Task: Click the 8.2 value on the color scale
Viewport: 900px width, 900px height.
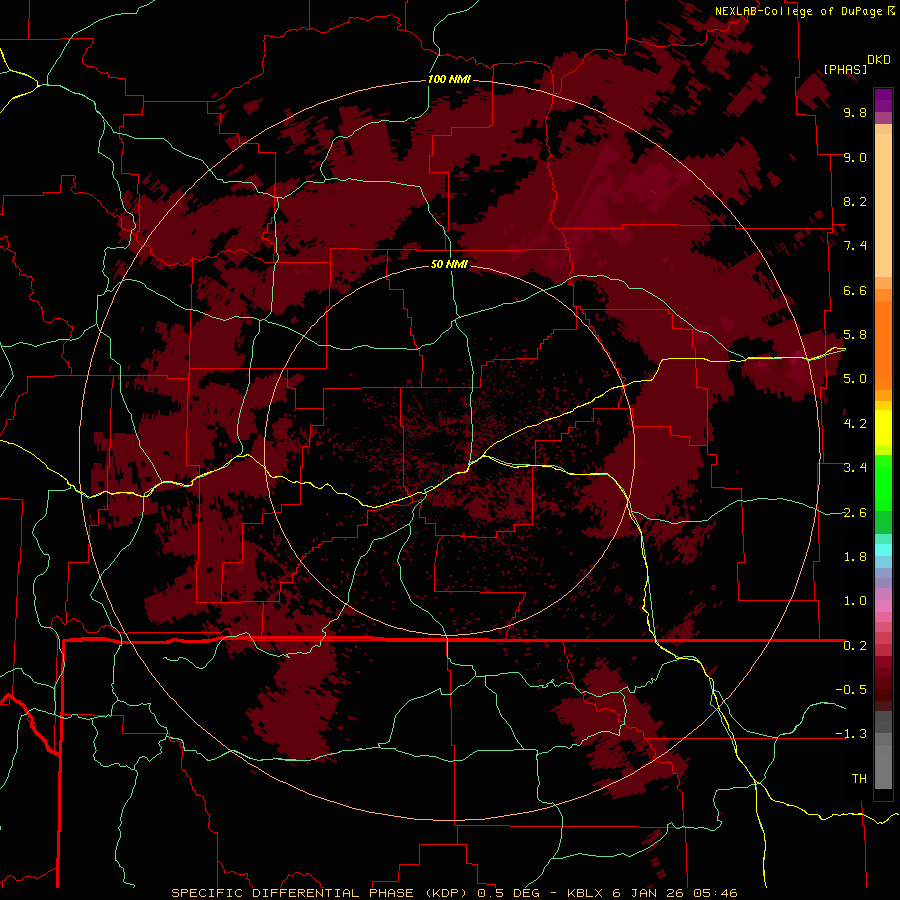Action: click(855, 201)
